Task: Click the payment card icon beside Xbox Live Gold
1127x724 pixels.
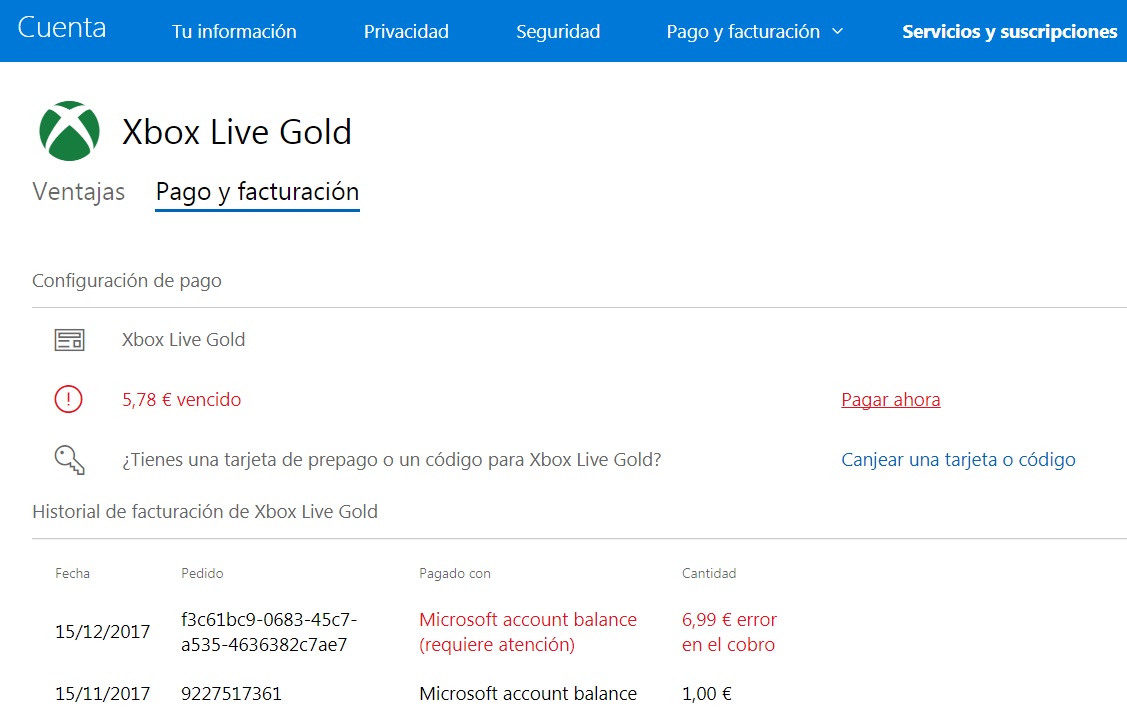Action: (70, 339)
